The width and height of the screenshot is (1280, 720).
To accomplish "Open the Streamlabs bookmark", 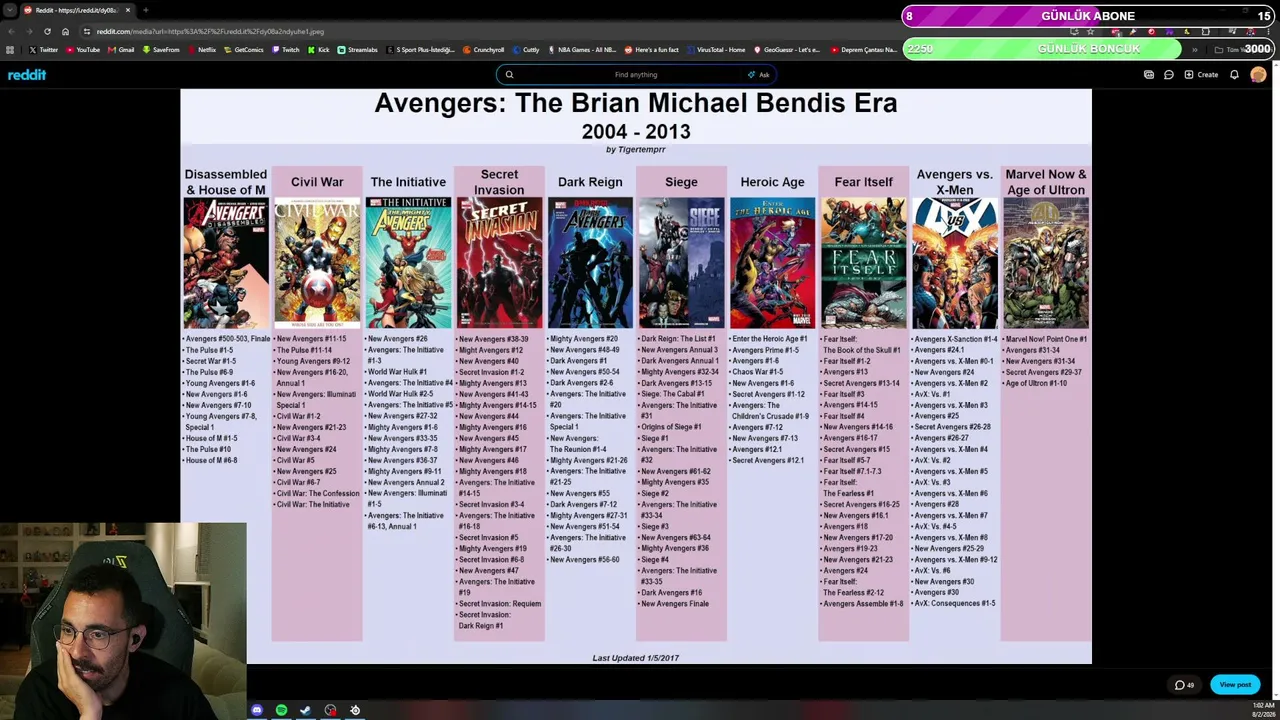I will [358, 50].
